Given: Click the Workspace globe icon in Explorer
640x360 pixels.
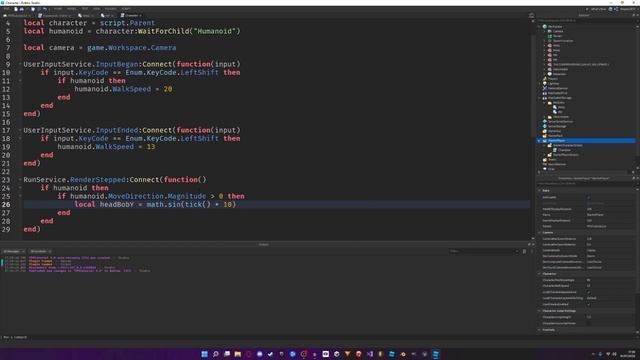Looking at the screenshot, I should tap(544, 27).
